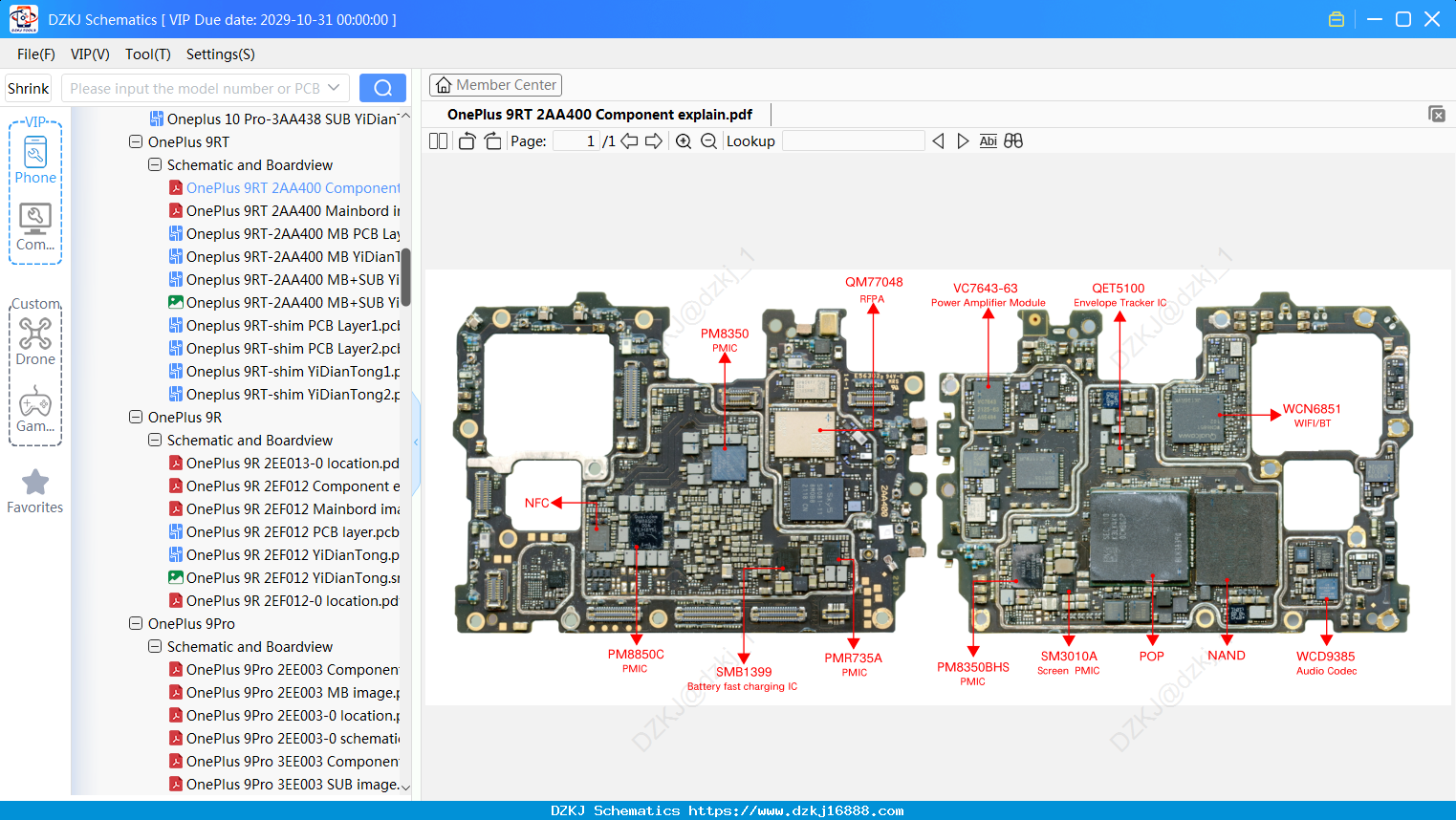Click the model number search input
The height and width of the screenshot is (820, 1456).
(x=195, y=88)
